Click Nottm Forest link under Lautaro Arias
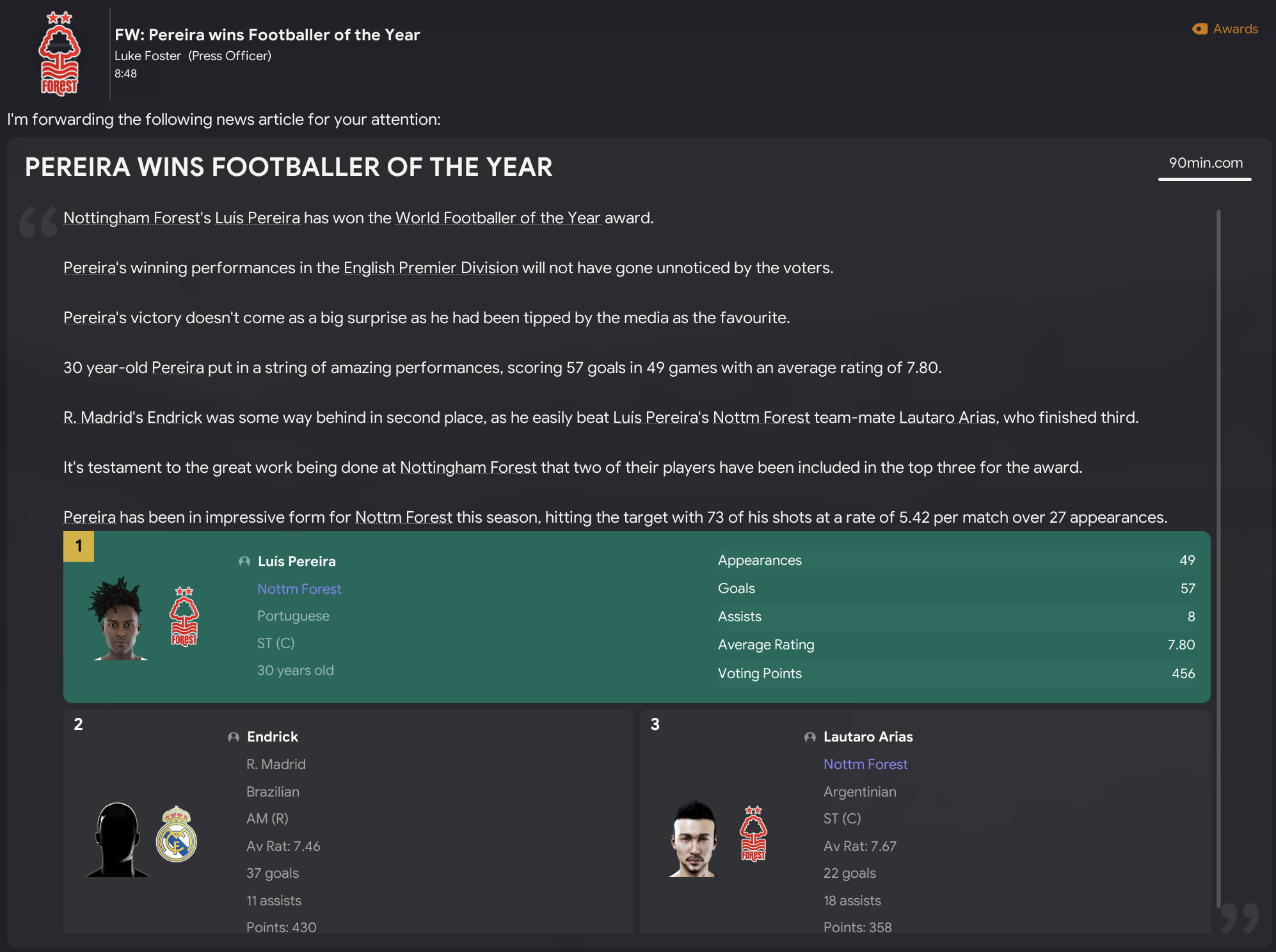 [x=865, y=765]
